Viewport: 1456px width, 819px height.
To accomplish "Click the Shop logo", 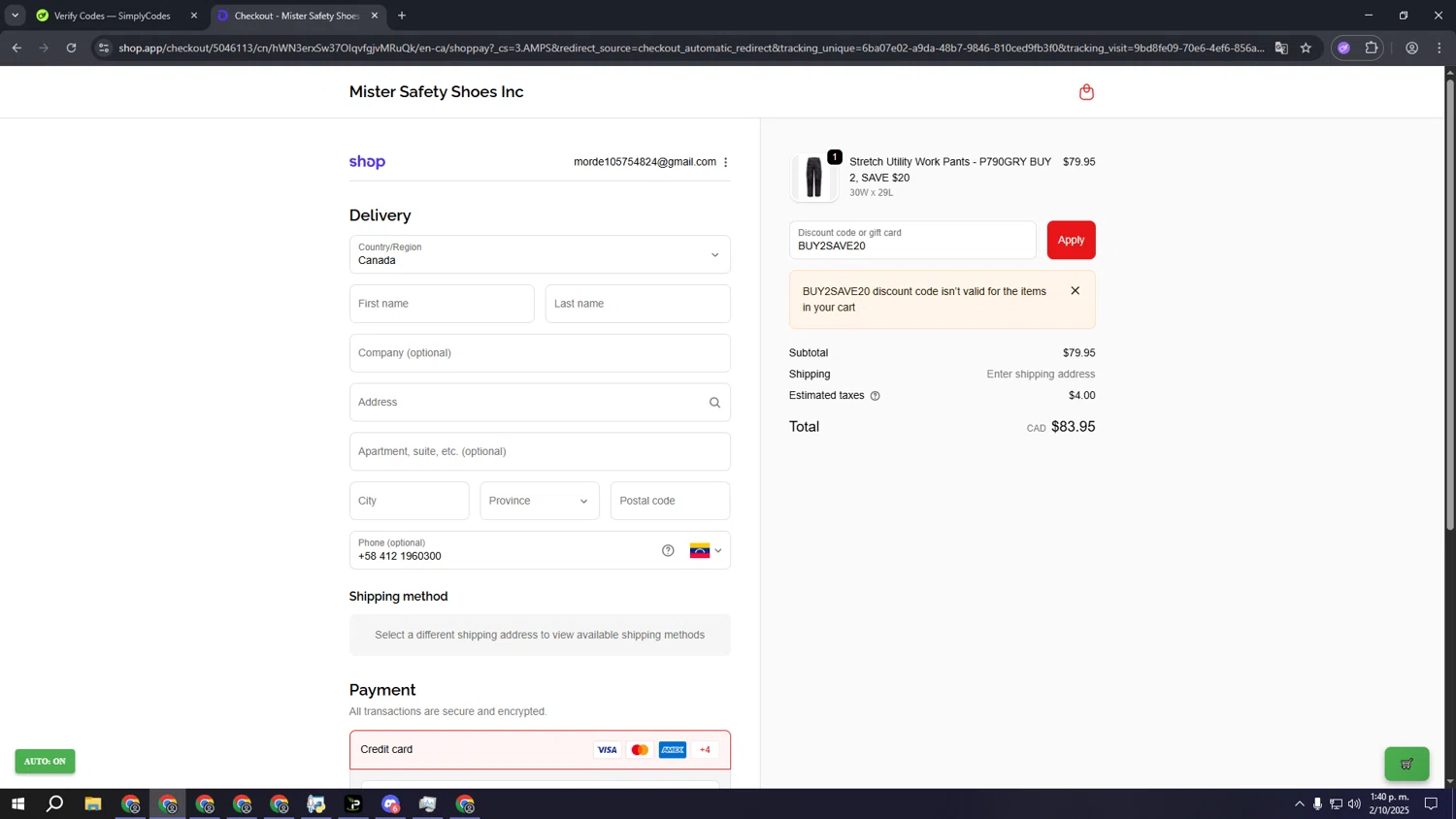I will 367,162.
